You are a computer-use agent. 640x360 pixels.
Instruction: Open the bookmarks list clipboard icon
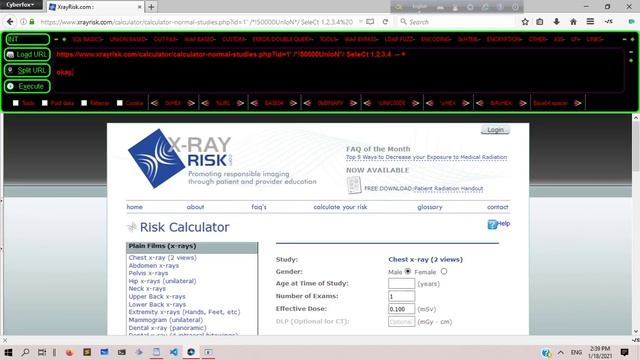tap(540, 22)
